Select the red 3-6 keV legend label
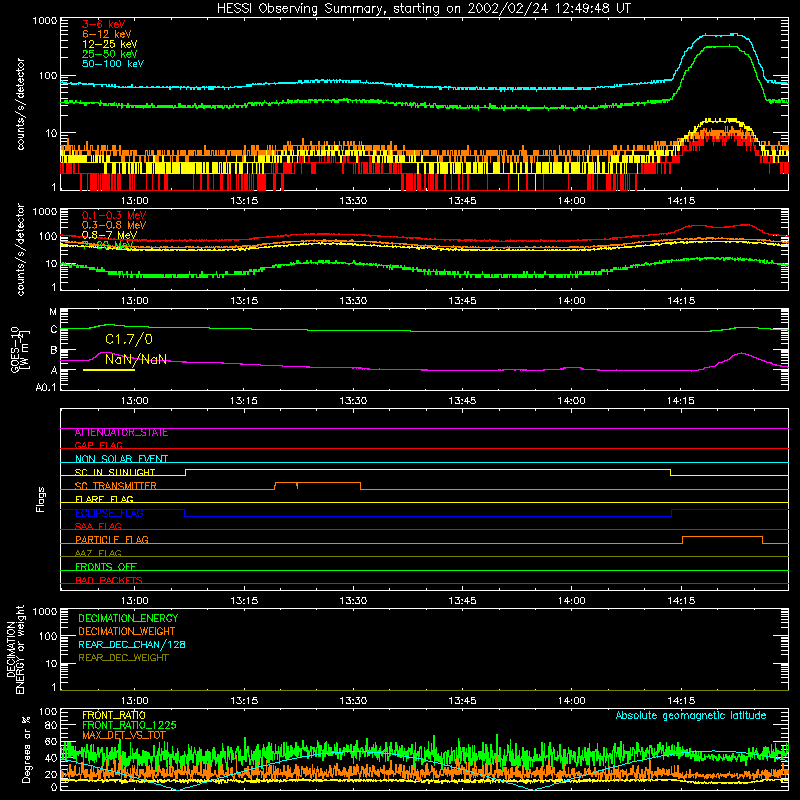This screenshot has height=800, width=800. (x=104, y=24)
